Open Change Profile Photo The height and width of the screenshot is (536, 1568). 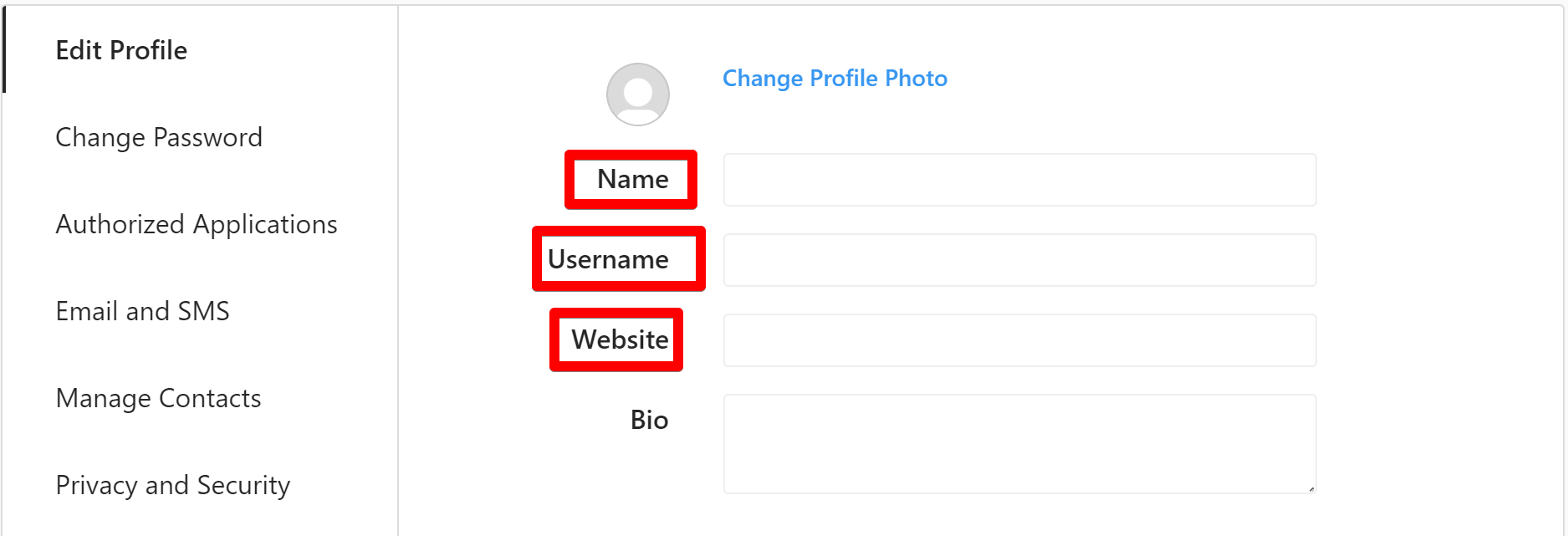pyautogui.click(x=835, y=78)
